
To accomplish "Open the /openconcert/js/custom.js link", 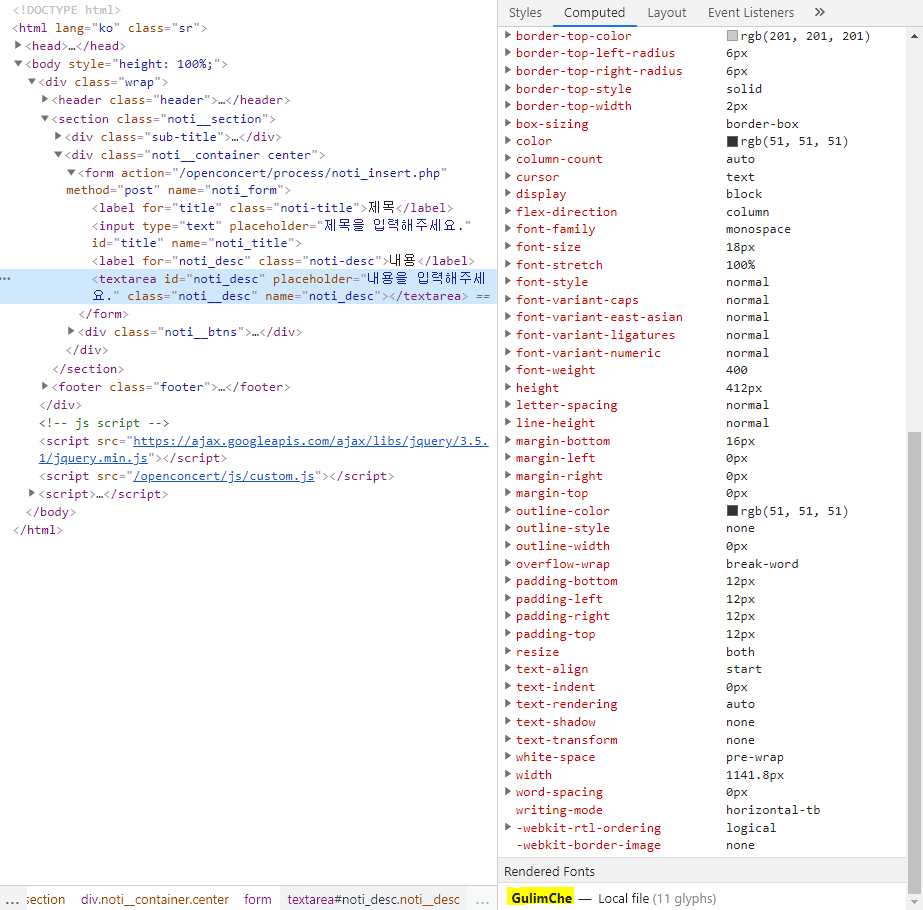I will (x=224, y=476).
